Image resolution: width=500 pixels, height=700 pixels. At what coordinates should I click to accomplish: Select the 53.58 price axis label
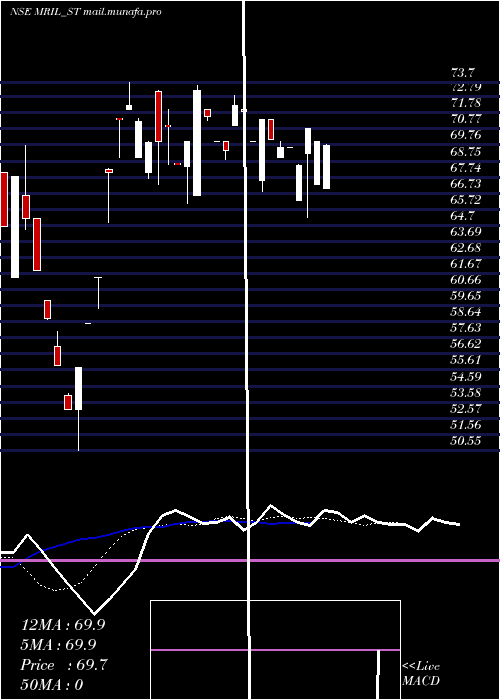[x=466, y=393]
